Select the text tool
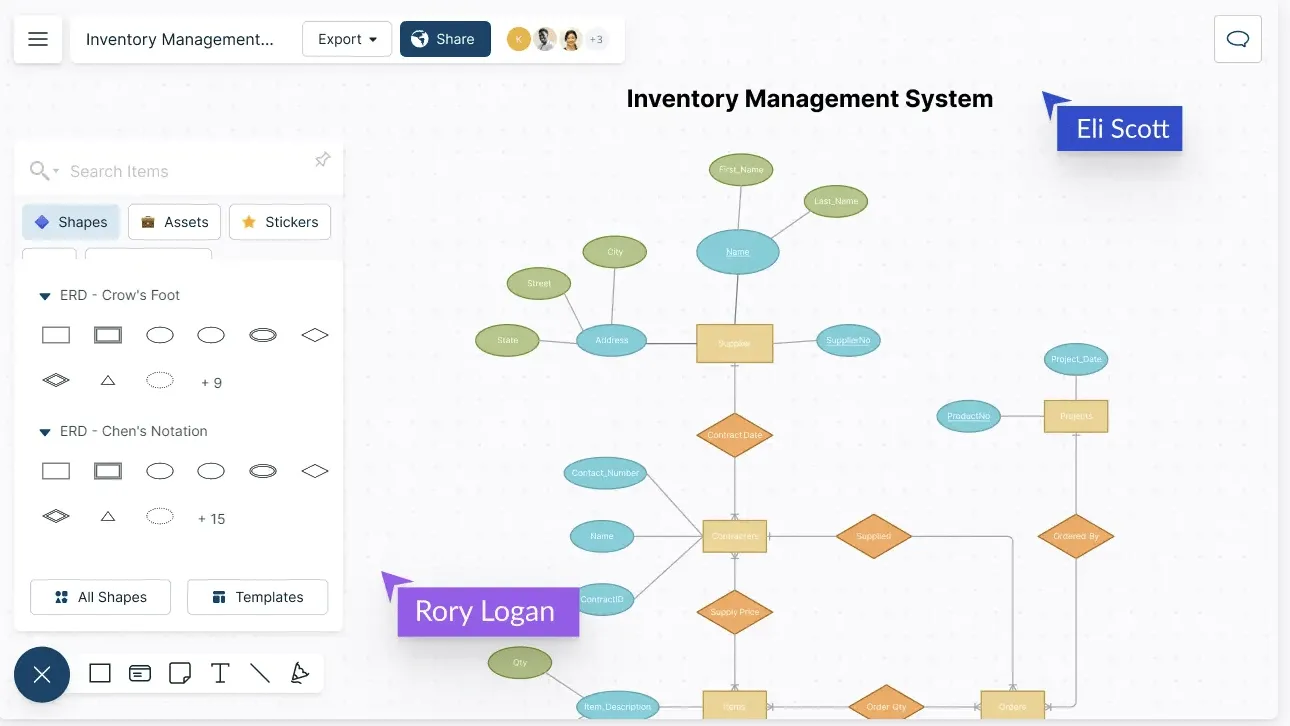 tap(220, 673)
